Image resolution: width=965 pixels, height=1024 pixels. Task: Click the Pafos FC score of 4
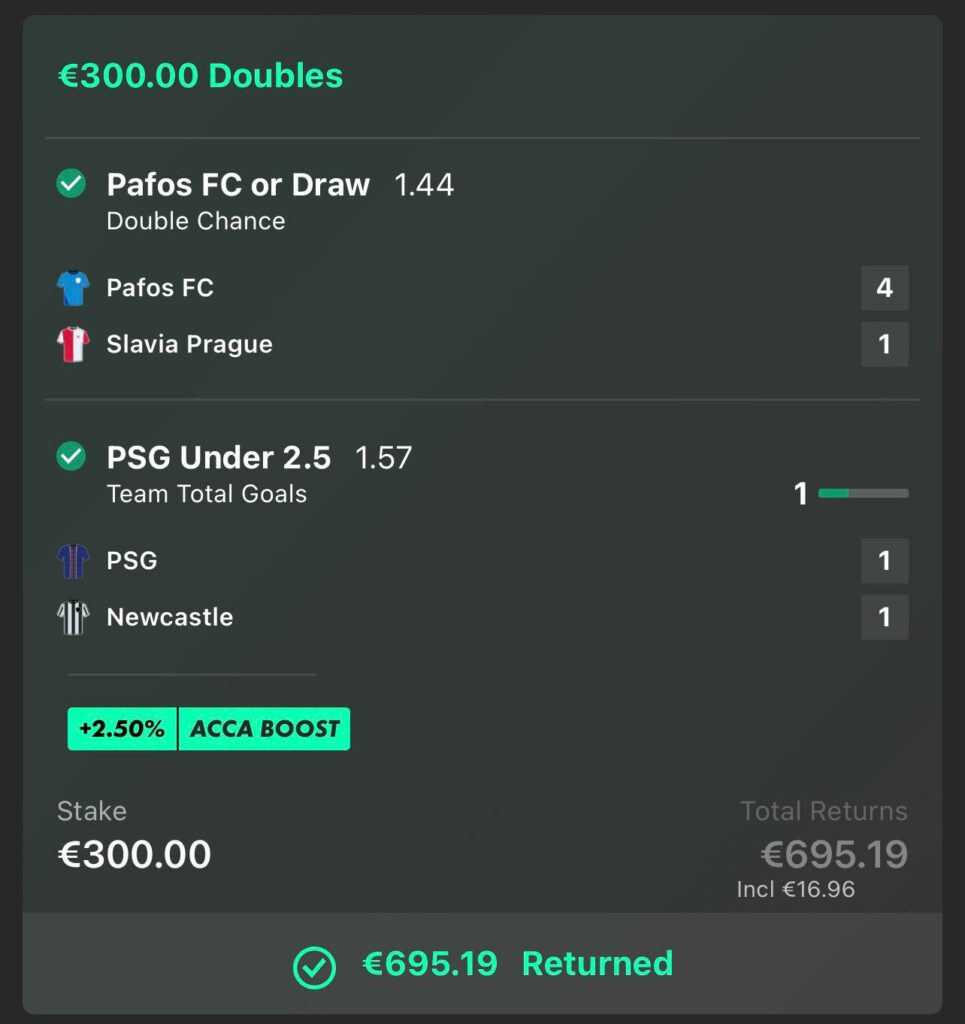(x=884, y=288)
